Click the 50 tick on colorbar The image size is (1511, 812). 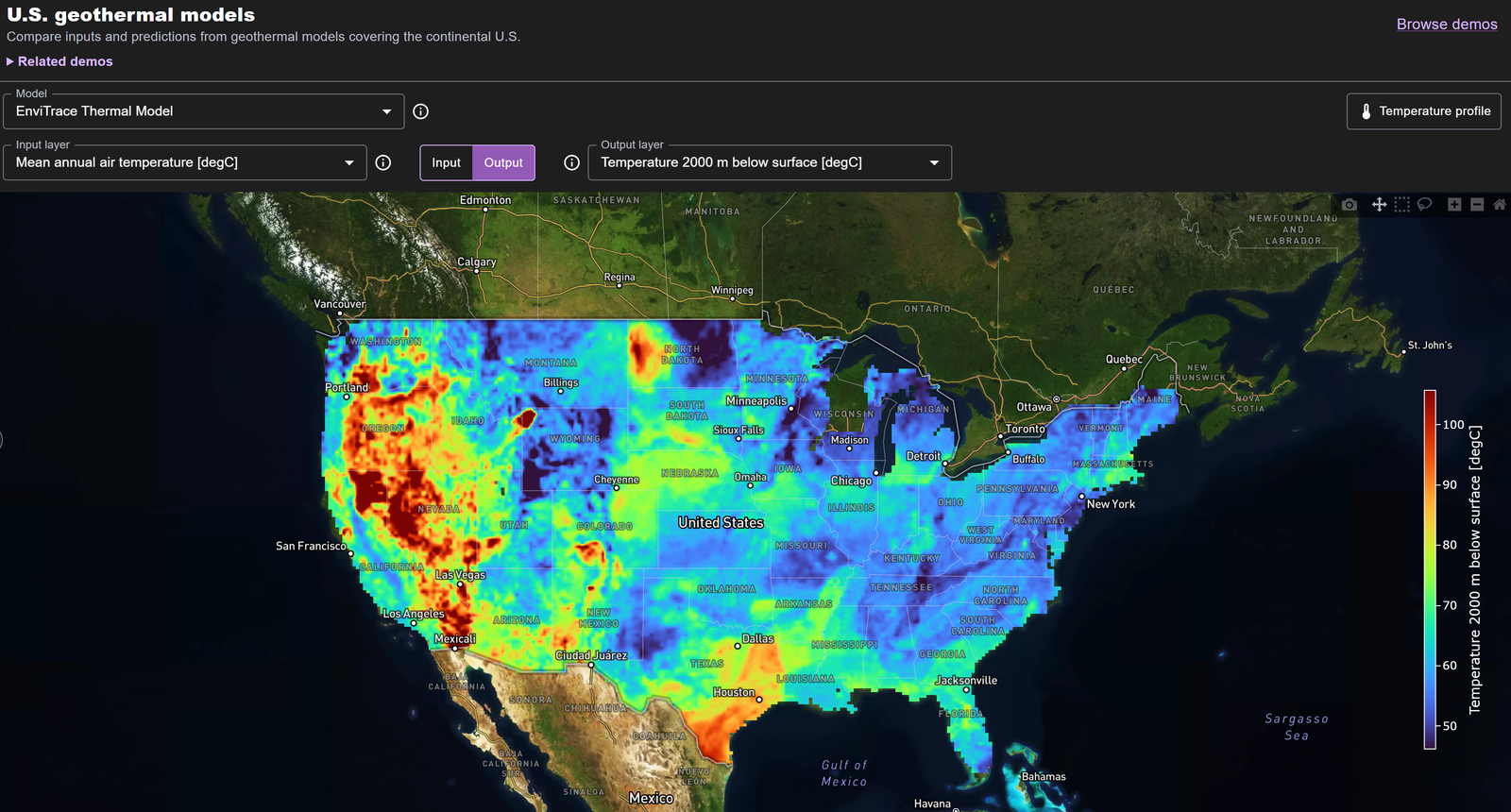(1450, 726)
